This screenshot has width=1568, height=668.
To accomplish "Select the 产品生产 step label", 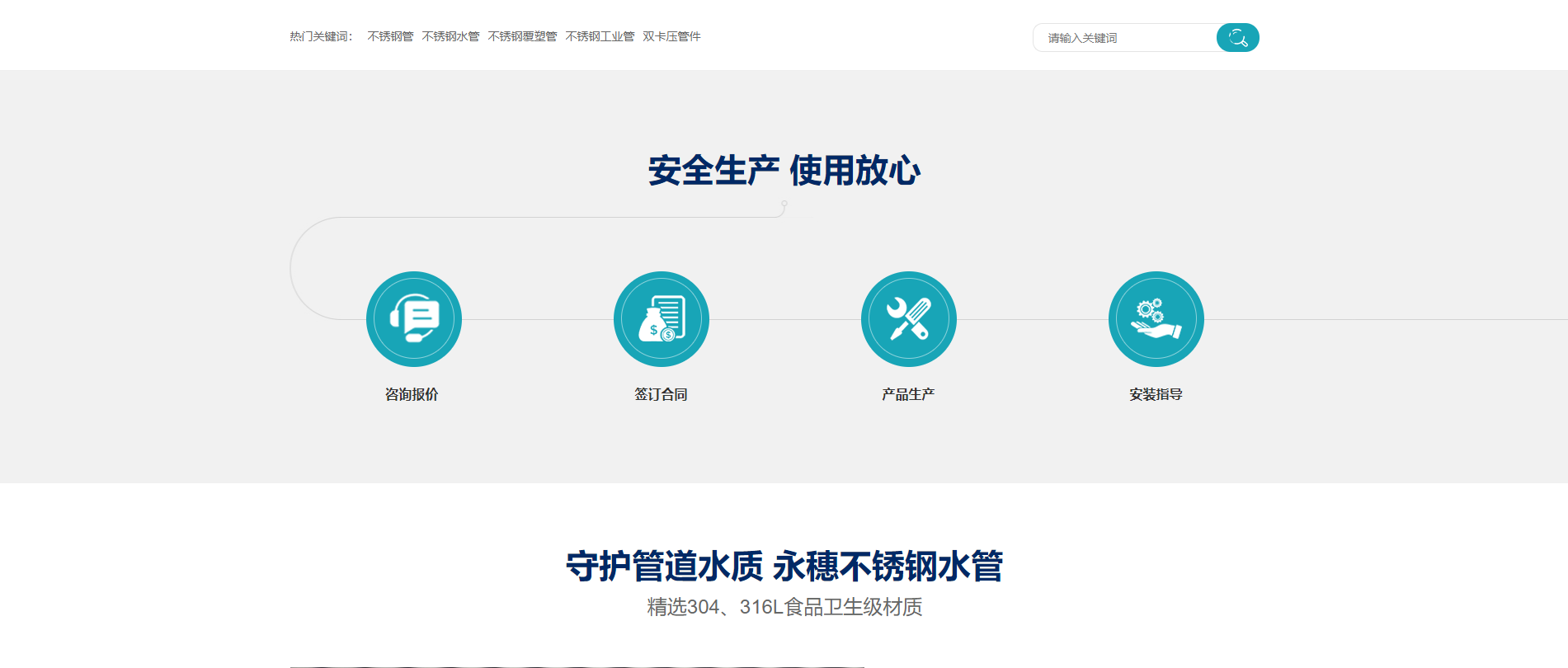I will coord(908,394).
